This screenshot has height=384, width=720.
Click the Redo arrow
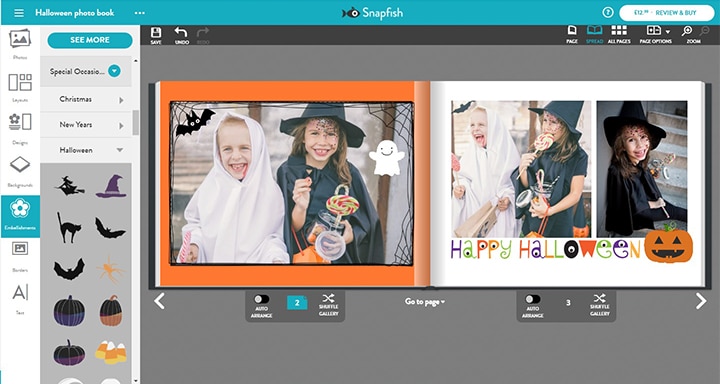pos(203,35)
